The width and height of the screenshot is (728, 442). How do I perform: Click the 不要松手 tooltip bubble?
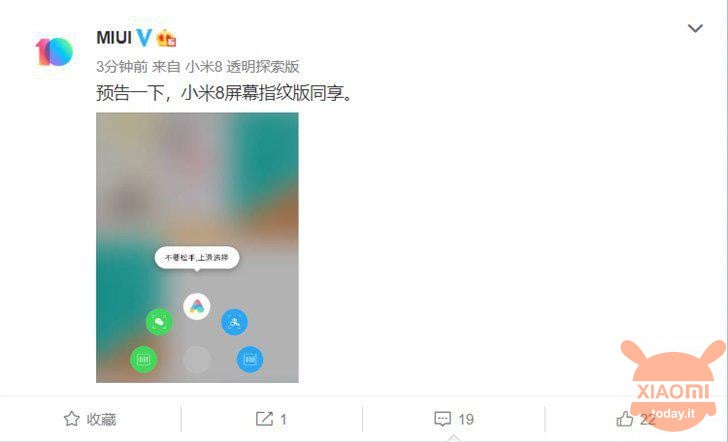click(197, 258)
